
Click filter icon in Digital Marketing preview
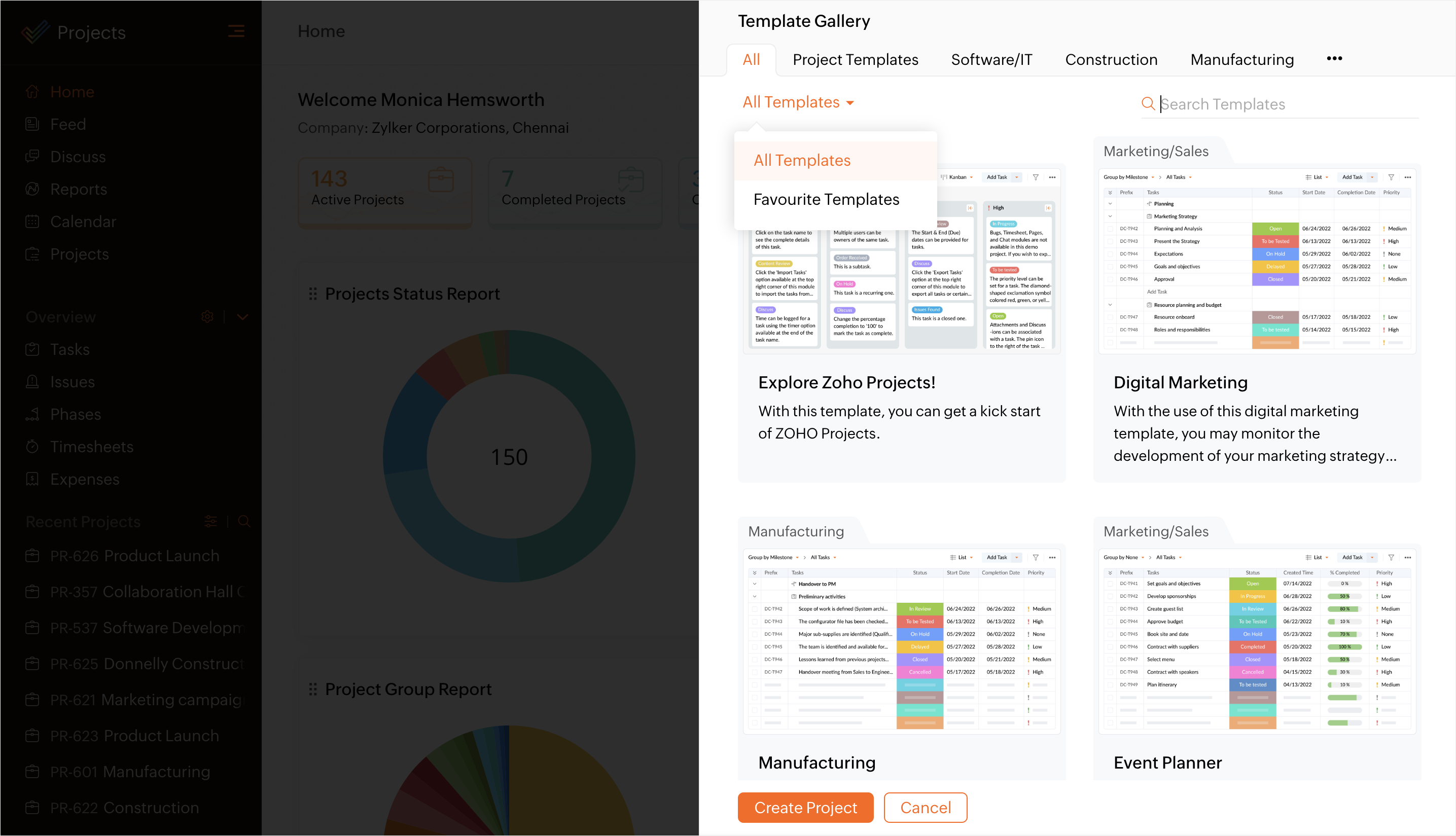coord(1391,177)
